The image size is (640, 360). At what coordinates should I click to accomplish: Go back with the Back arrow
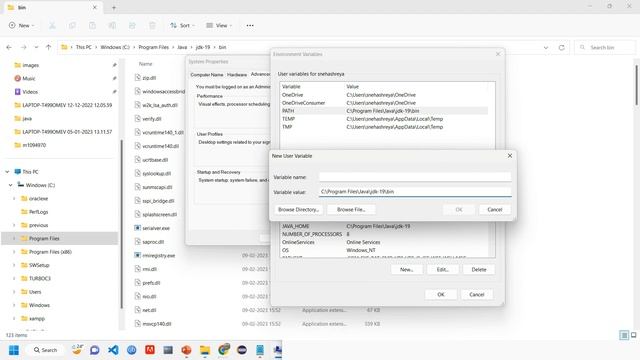point(9,47)
